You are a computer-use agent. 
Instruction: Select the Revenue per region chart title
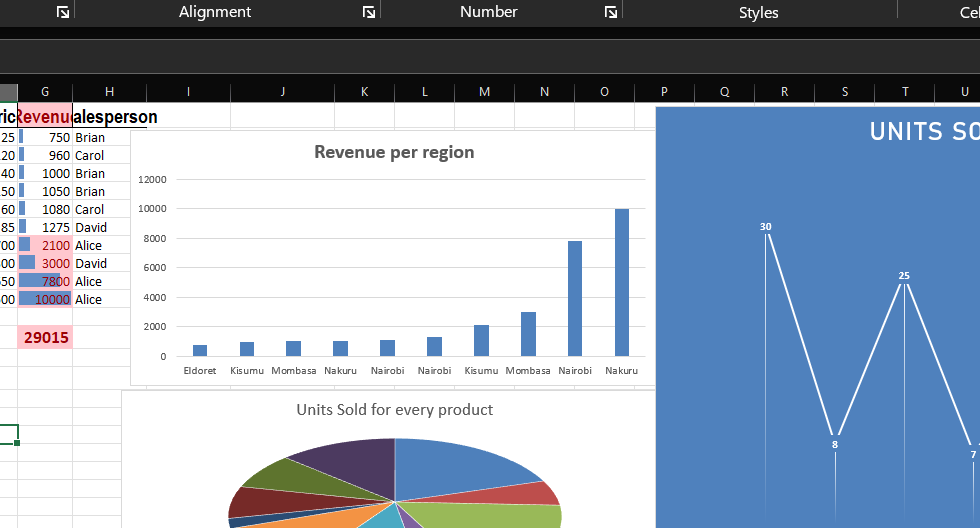(x=394, y=152)
